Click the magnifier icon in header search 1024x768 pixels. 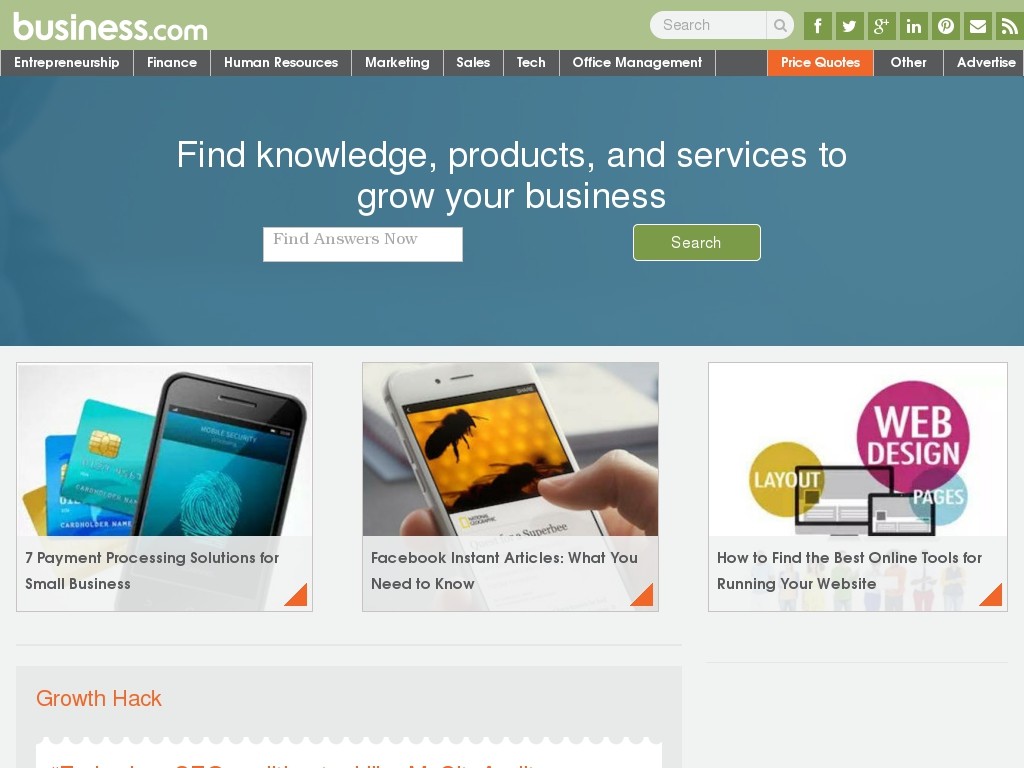click(780, 25)
